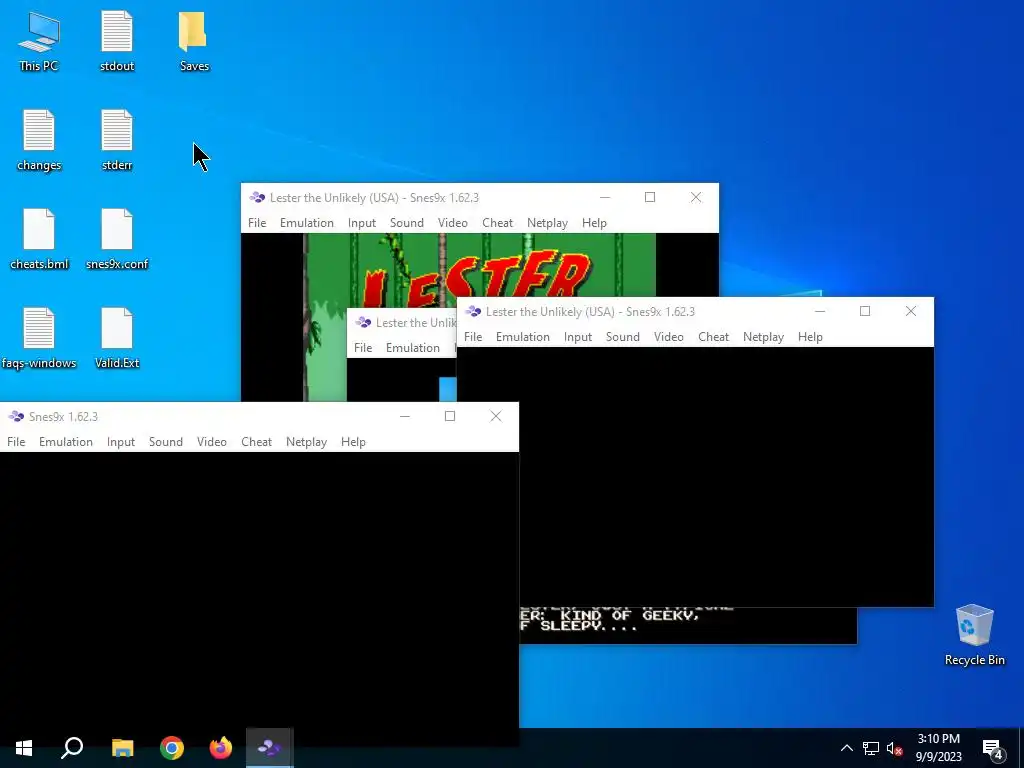Click Snes9x logo in bottom-left window title
The height and width of the screenshot is (768, 1024).
click(16, 416)
